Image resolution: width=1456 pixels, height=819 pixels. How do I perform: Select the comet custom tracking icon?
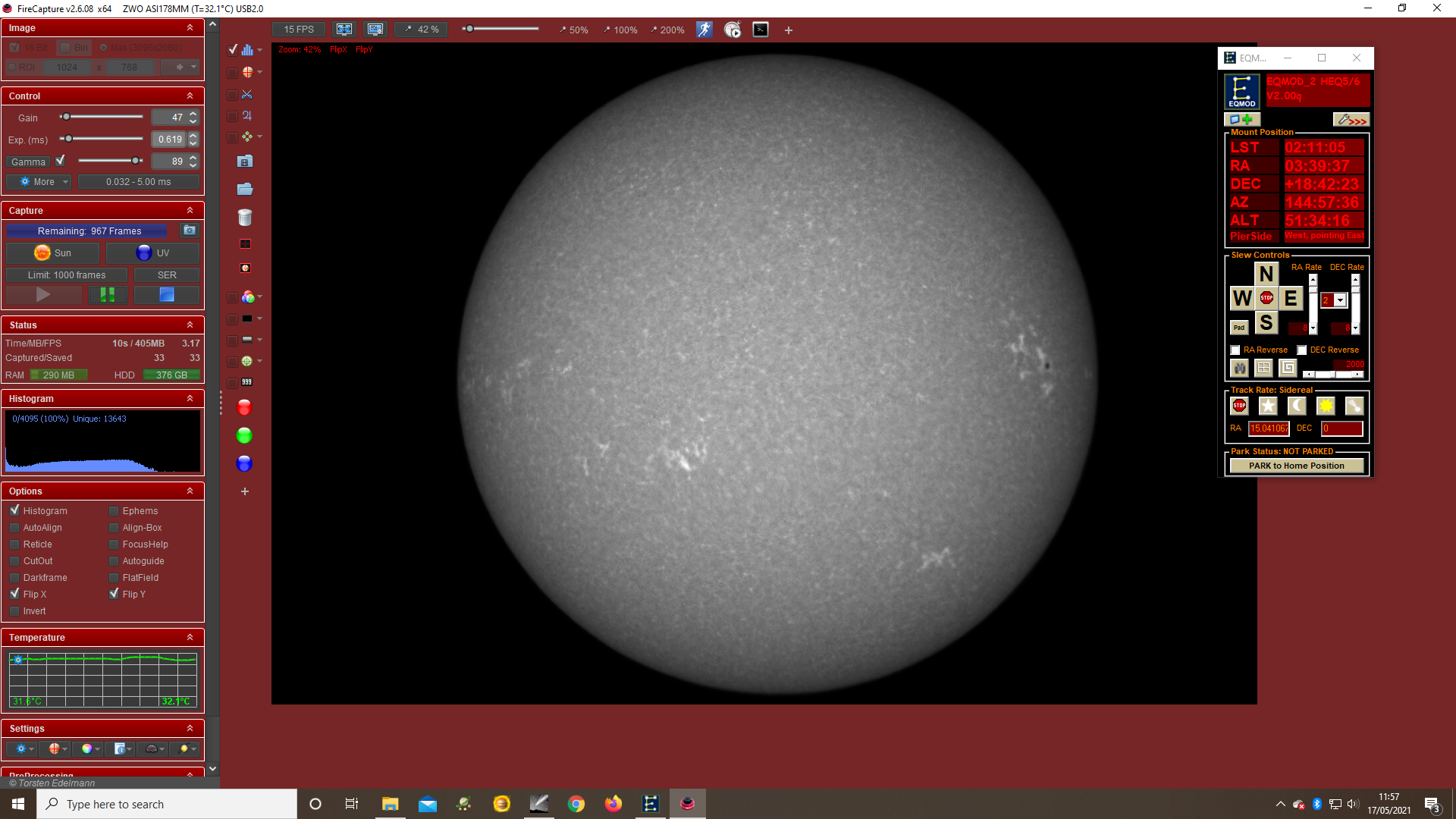point(1354,406)
